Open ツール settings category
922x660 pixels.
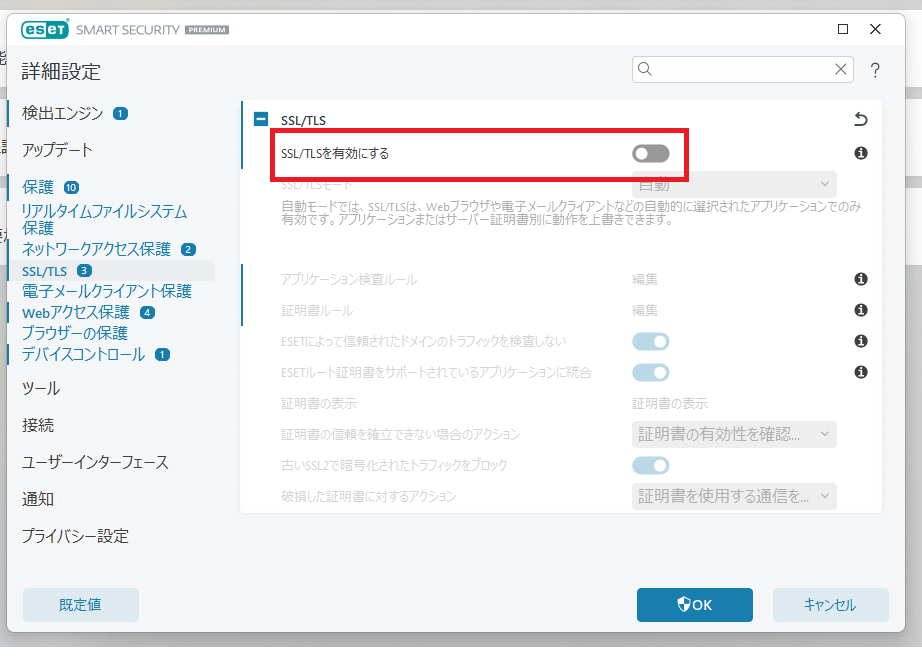tap(41, 388)
